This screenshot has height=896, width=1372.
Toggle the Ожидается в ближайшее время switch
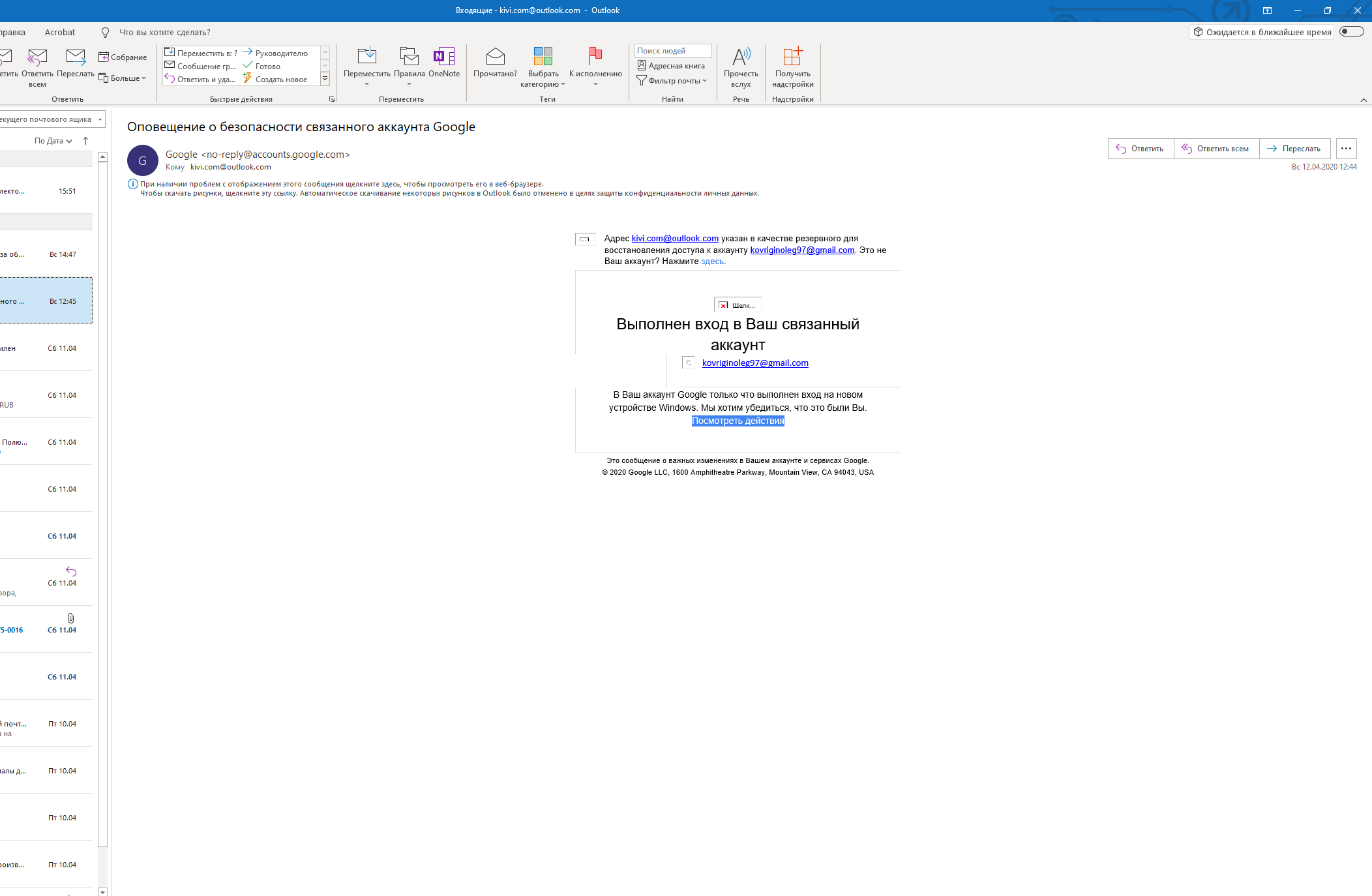(1351, 31)
